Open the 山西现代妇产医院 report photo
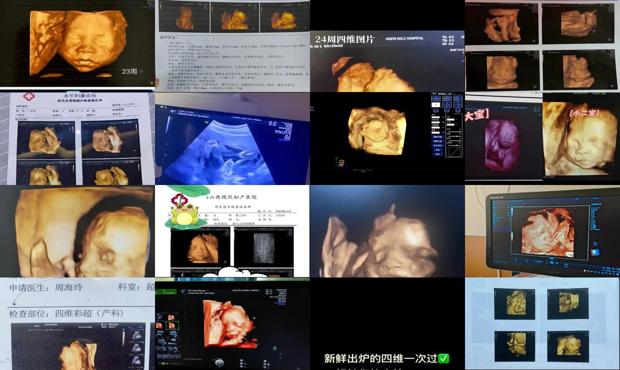Viewport: 620px width, 370px height. pos(232,231)
